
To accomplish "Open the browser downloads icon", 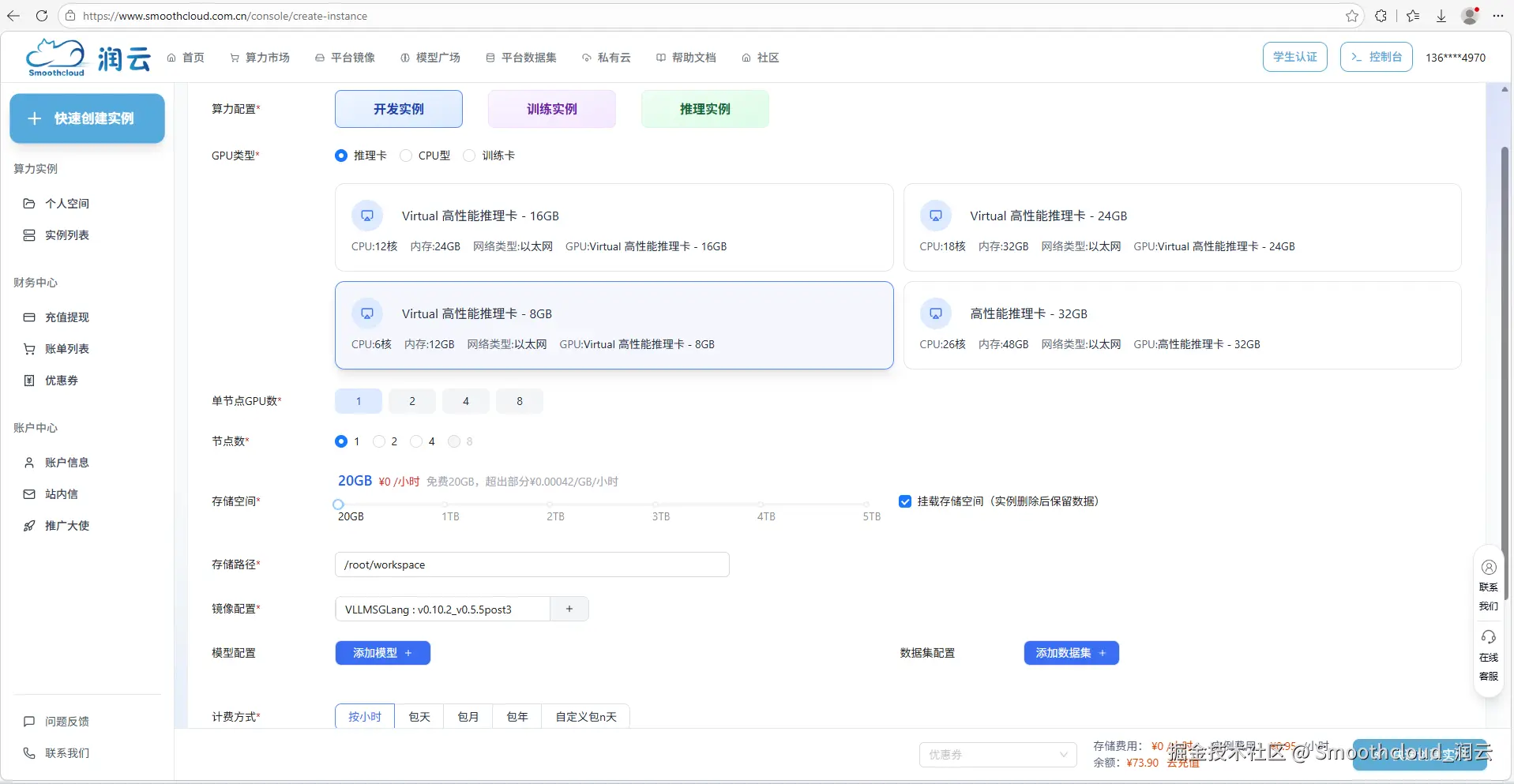I will pos(1441,16).
